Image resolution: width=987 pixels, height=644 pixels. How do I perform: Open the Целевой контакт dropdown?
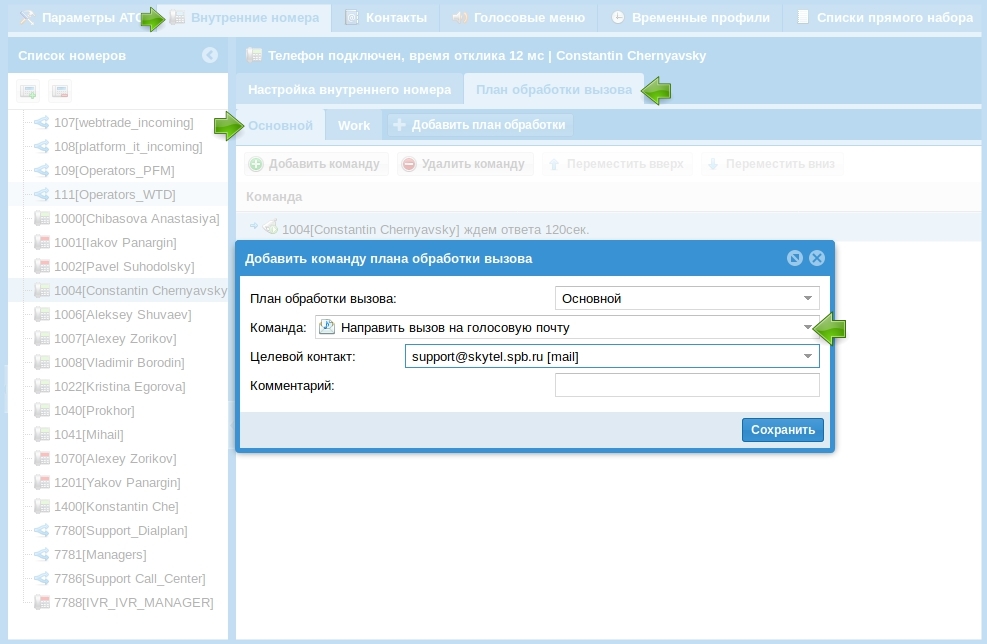(808, 357)
